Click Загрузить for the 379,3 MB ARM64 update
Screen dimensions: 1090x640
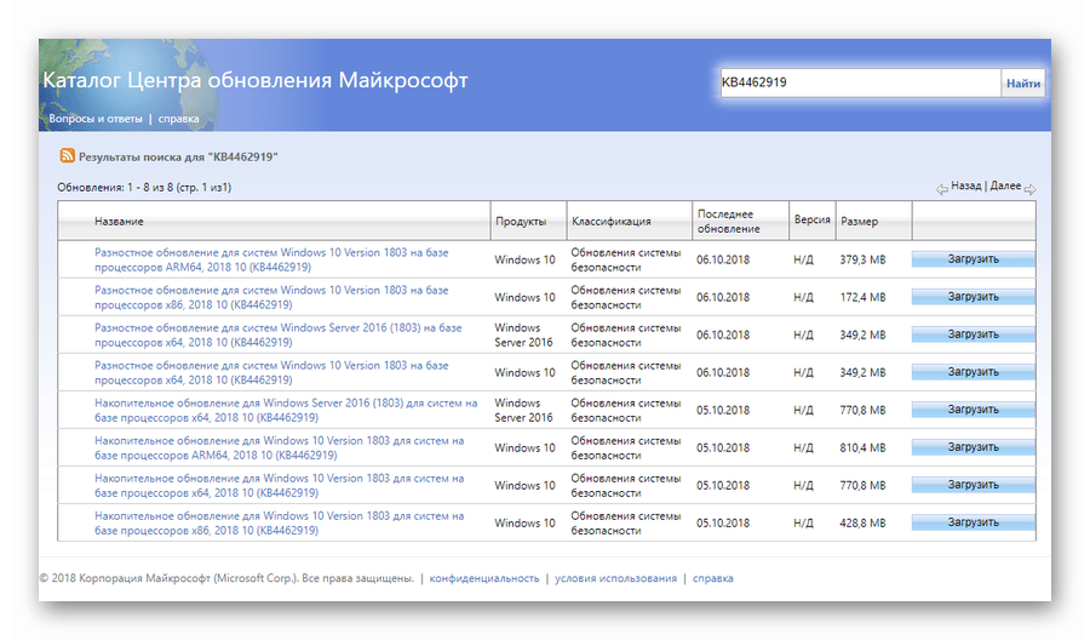(973, 260)
